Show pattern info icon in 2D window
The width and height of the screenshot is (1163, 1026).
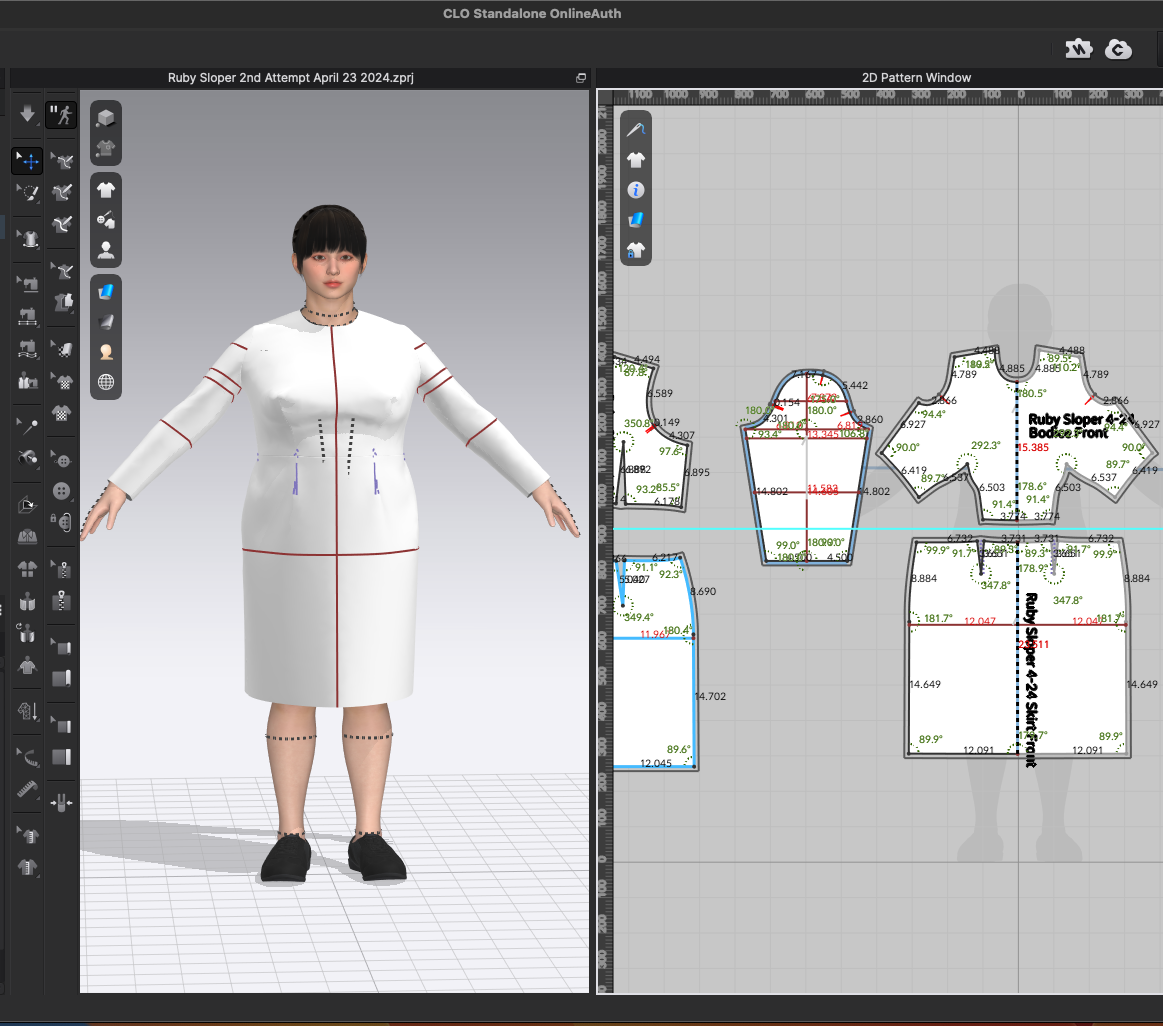point(636,190)
